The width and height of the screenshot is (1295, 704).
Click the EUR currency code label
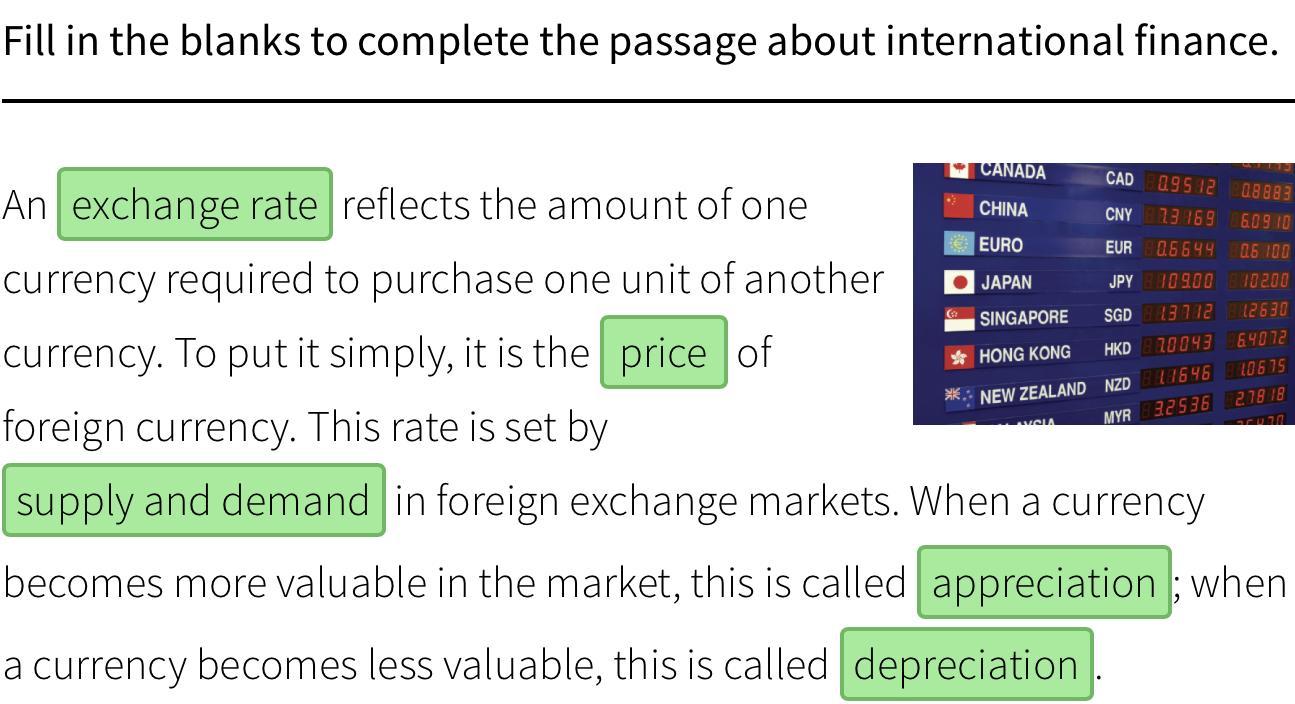[x=1119, y=247]
